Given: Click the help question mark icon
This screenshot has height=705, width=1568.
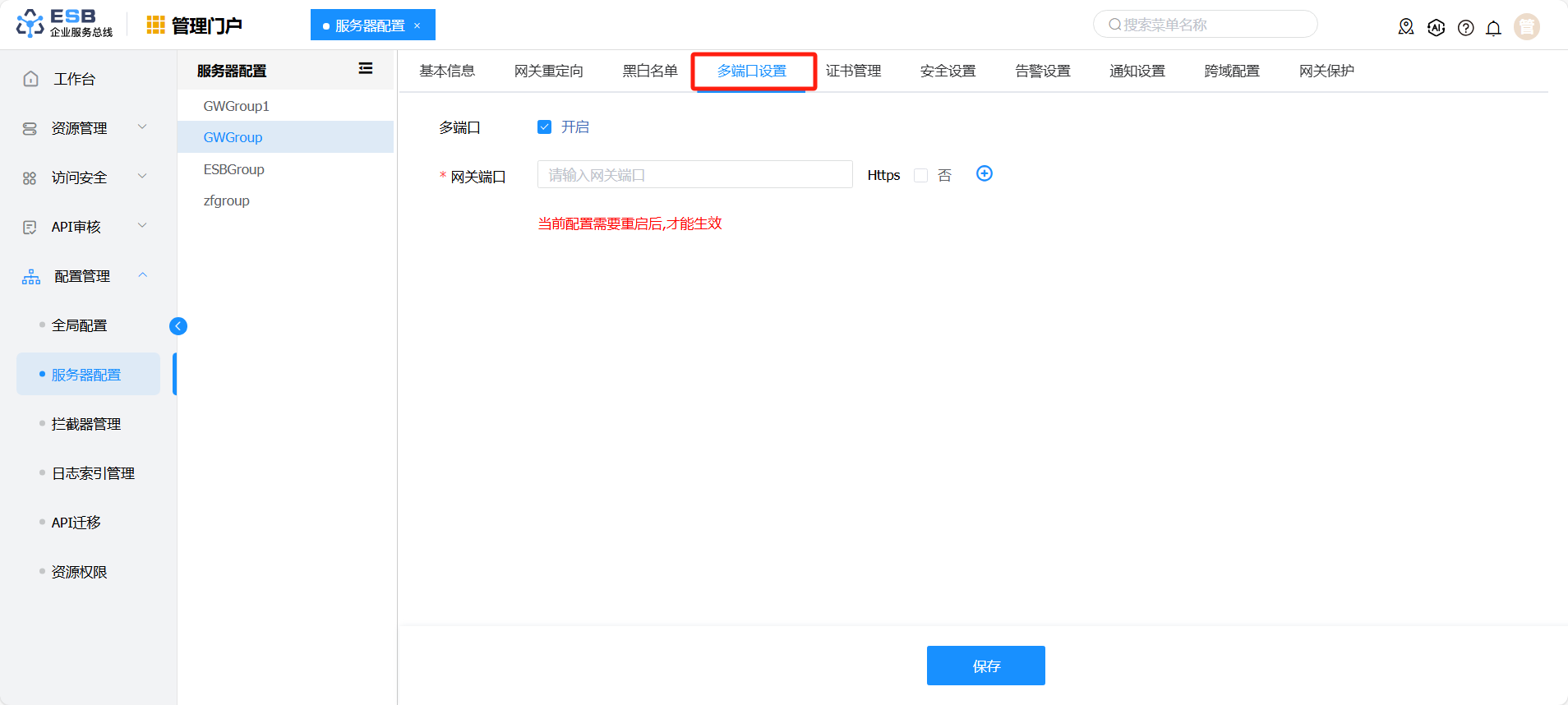Looking at the screenshot, I should pyautogui.click(x=1465, y=28).
